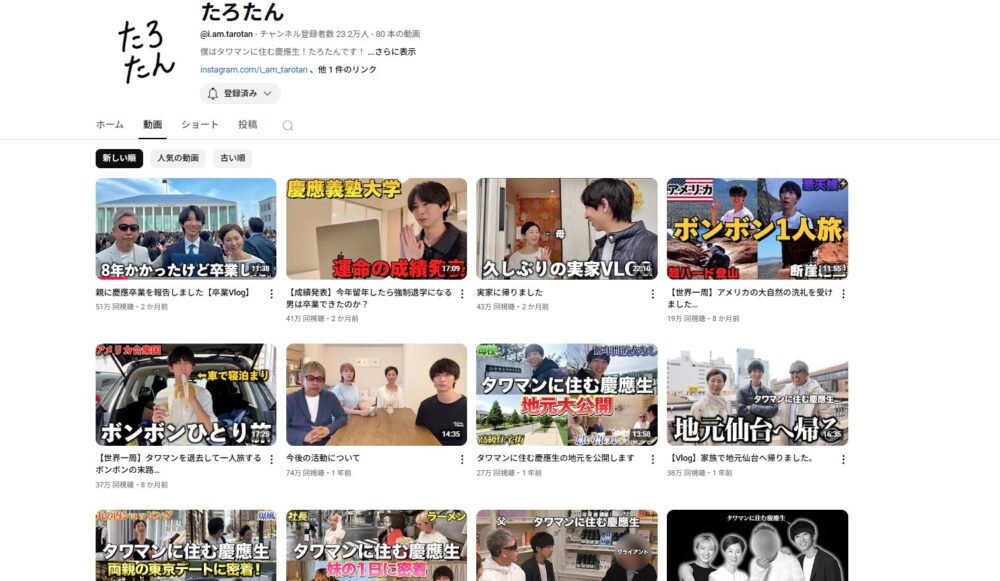Play the 久しぶりの実家VLOG thumbnail
This screenshot has width=1000, height=581.
[x=567, y=229]
